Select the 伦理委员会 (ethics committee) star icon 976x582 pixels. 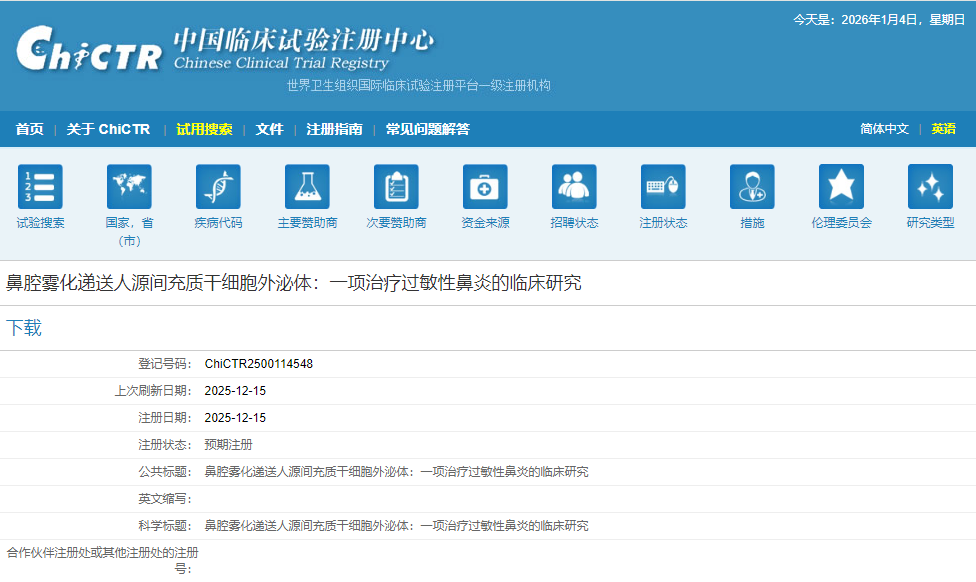(841, 188)
